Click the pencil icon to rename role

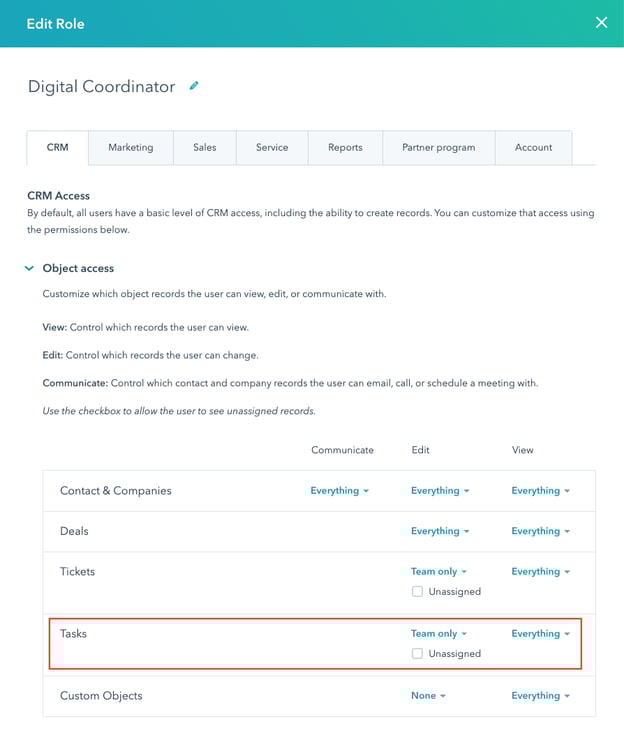(194, 86)
